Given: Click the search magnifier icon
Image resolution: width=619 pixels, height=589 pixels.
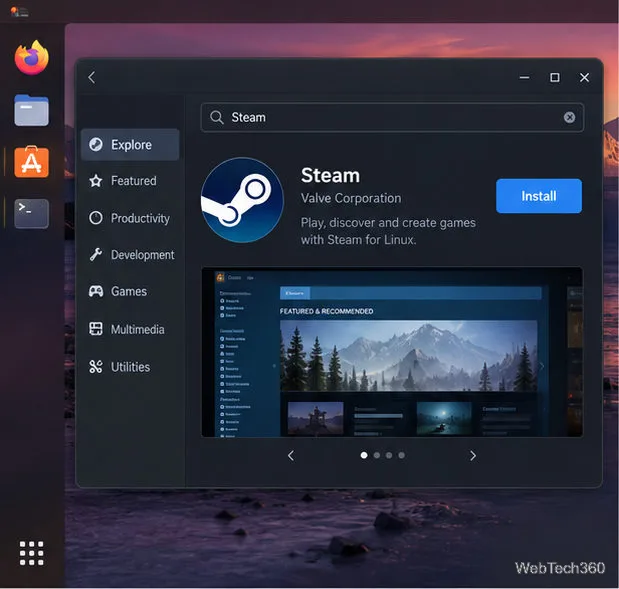Looking at the screenshot, I should click(x=217, y=117).
